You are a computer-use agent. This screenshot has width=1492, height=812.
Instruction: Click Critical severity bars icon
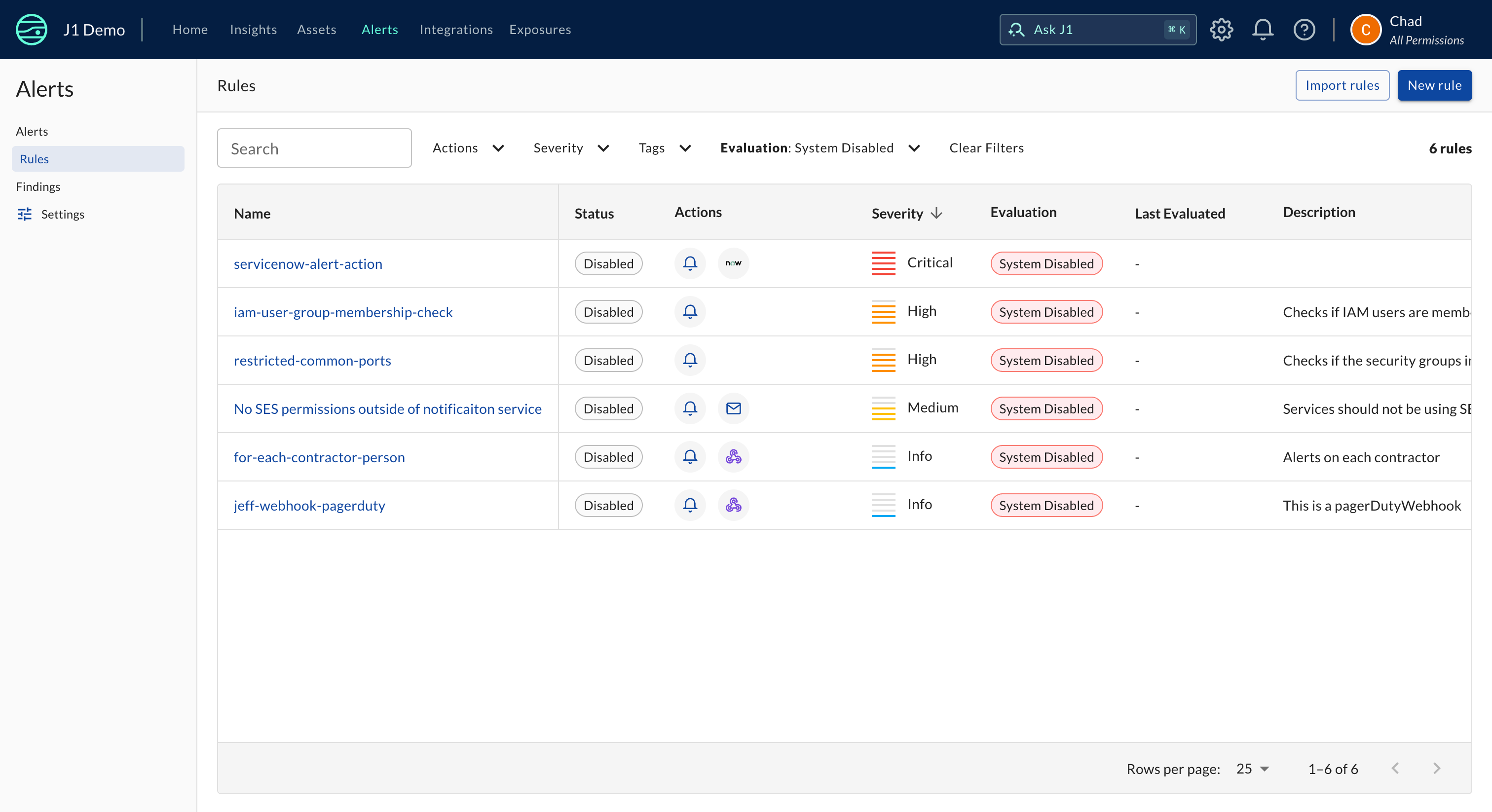883,263
